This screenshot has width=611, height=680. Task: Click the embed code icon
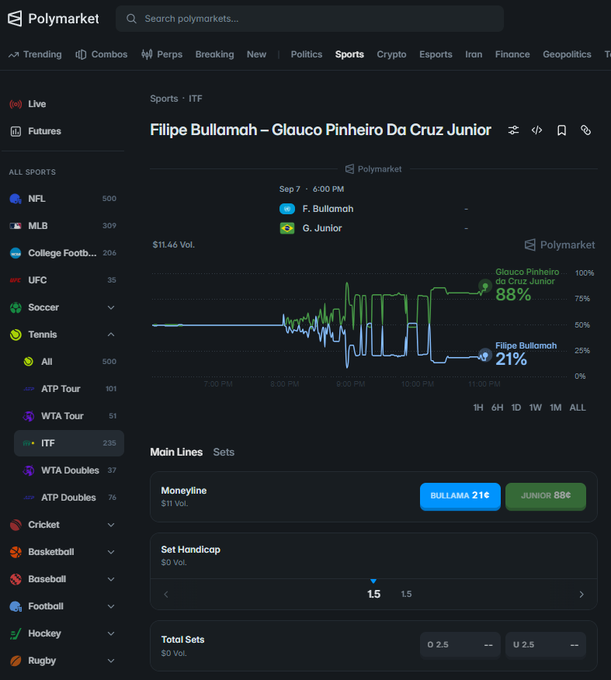pos(537,130)
